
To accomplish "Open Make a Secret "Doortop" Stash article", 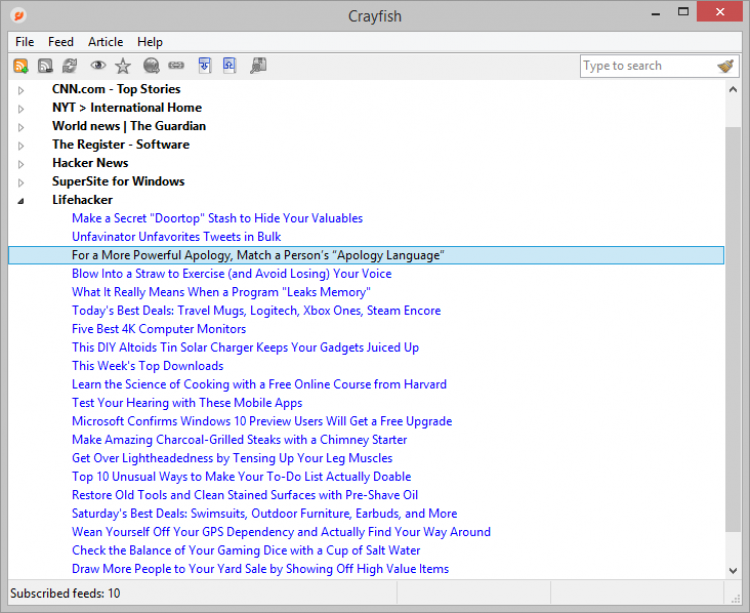I will click(217, 218).
